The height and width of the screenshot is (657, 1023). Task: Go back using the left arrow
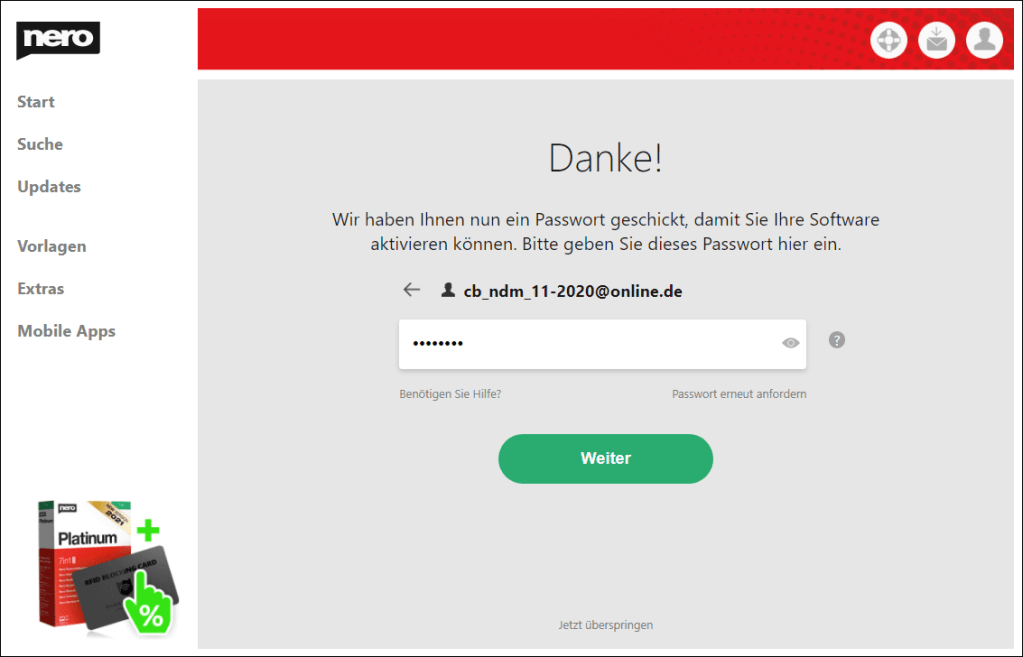coord(412,290)
